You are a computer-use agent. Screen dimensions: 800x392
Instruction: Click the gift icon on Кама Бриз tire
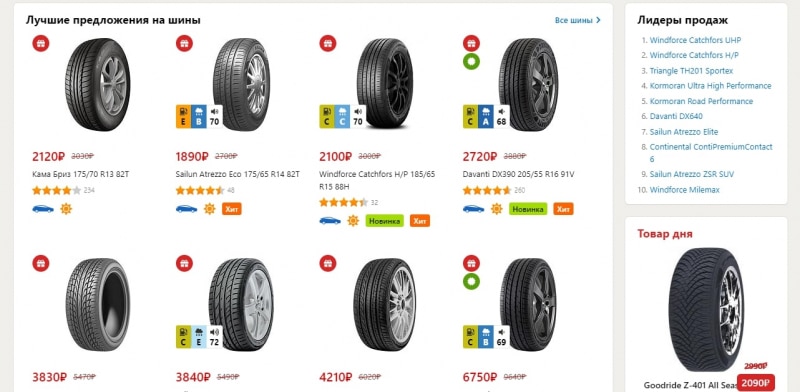(41, 43)
